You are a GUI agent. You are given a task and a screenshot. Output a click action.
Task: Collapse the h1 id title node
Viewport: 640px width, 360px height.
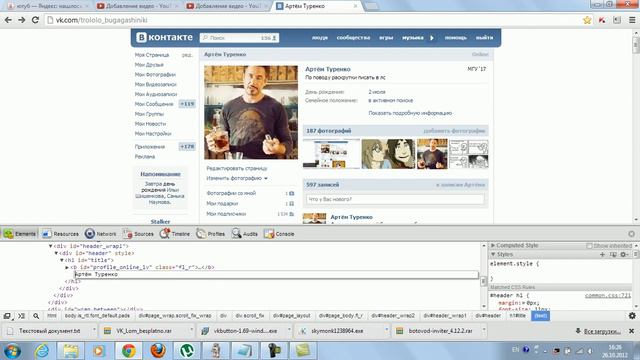tap(62, 260)
